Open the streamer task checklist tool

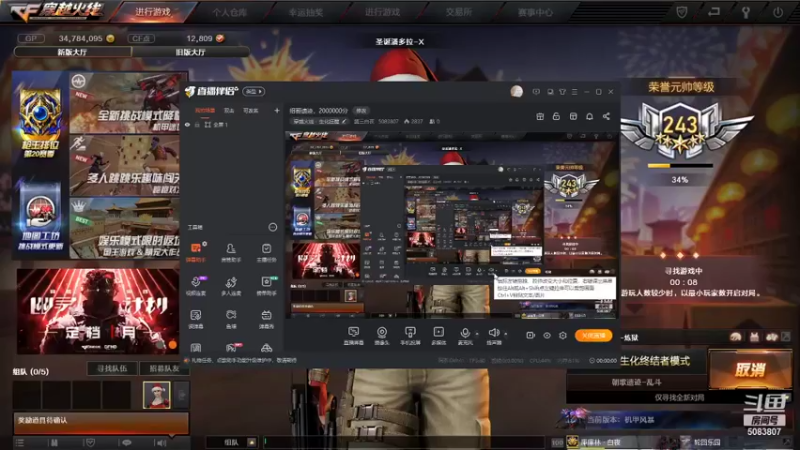(x=266, y=252)
